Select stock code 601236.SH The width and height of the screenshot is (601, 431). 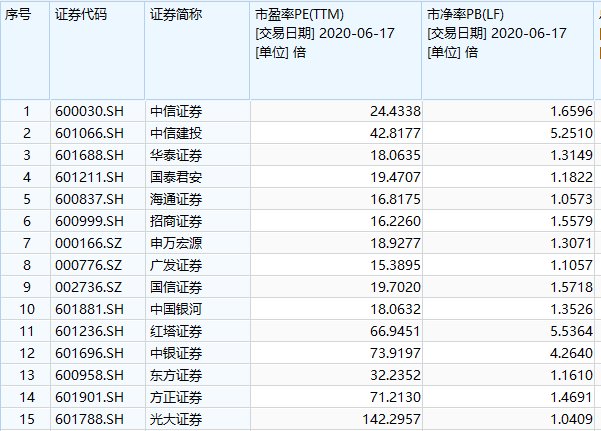click(x=89, y=331)
